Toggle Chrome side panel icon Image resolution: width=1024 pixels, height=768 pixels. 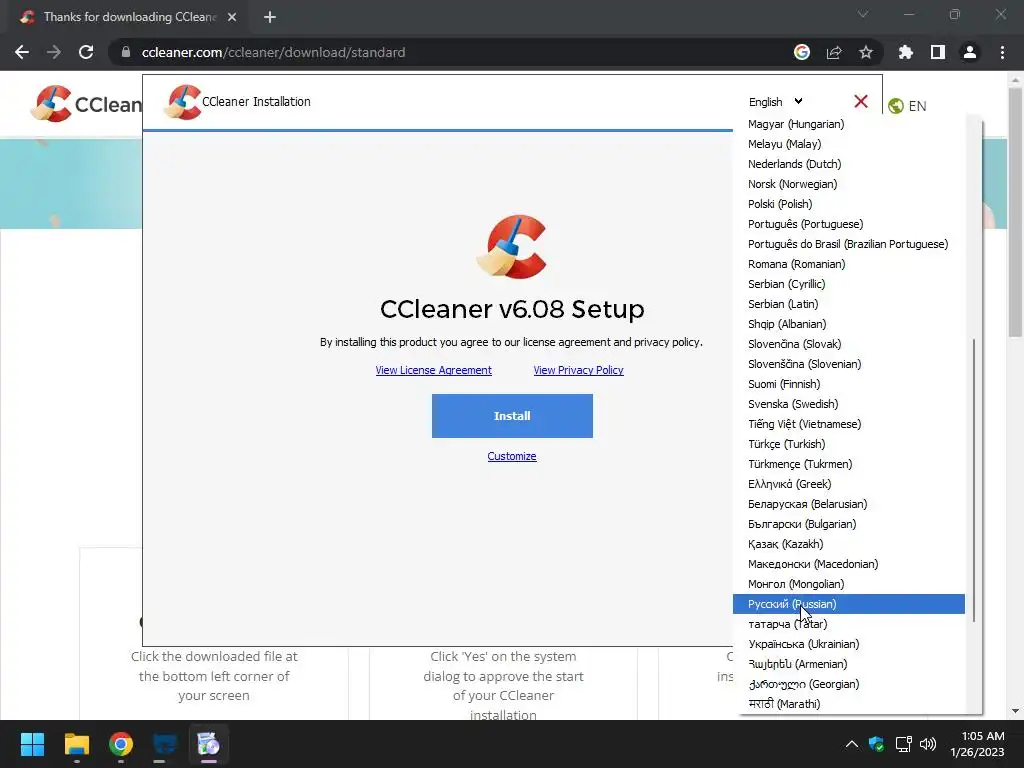point(938,52)
